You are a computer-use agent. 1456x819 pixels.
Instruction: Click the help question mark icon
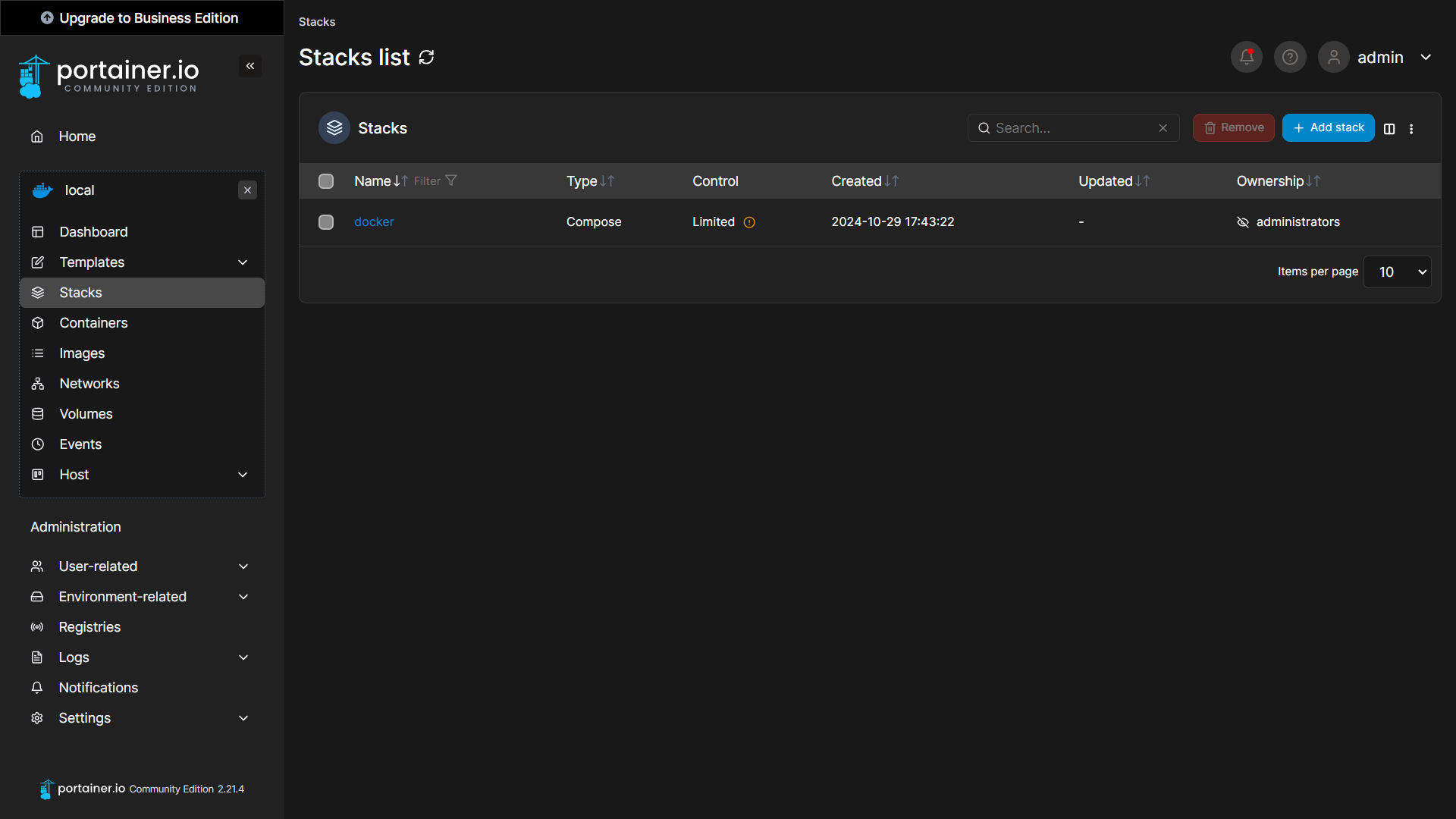click(x=1290, y=58)
